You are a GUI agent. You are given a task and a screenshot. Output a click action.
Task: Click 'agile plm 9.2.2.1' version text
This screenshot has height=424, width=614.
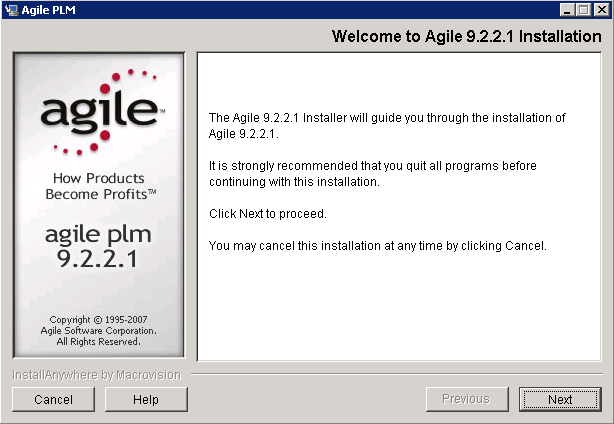coord(98,247)
